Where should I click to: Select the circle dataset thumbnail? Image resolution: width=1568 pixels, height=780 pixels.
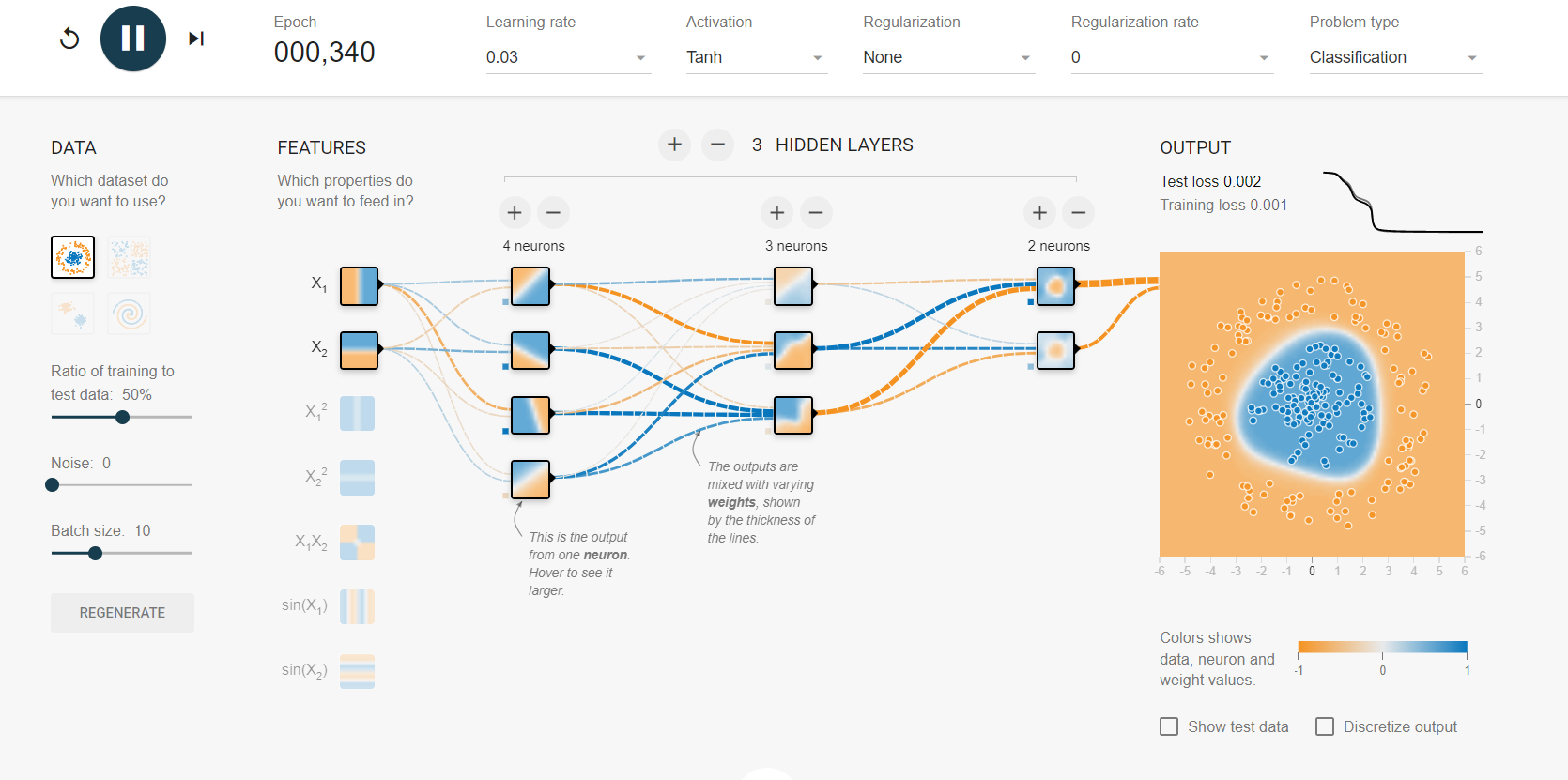73,257
